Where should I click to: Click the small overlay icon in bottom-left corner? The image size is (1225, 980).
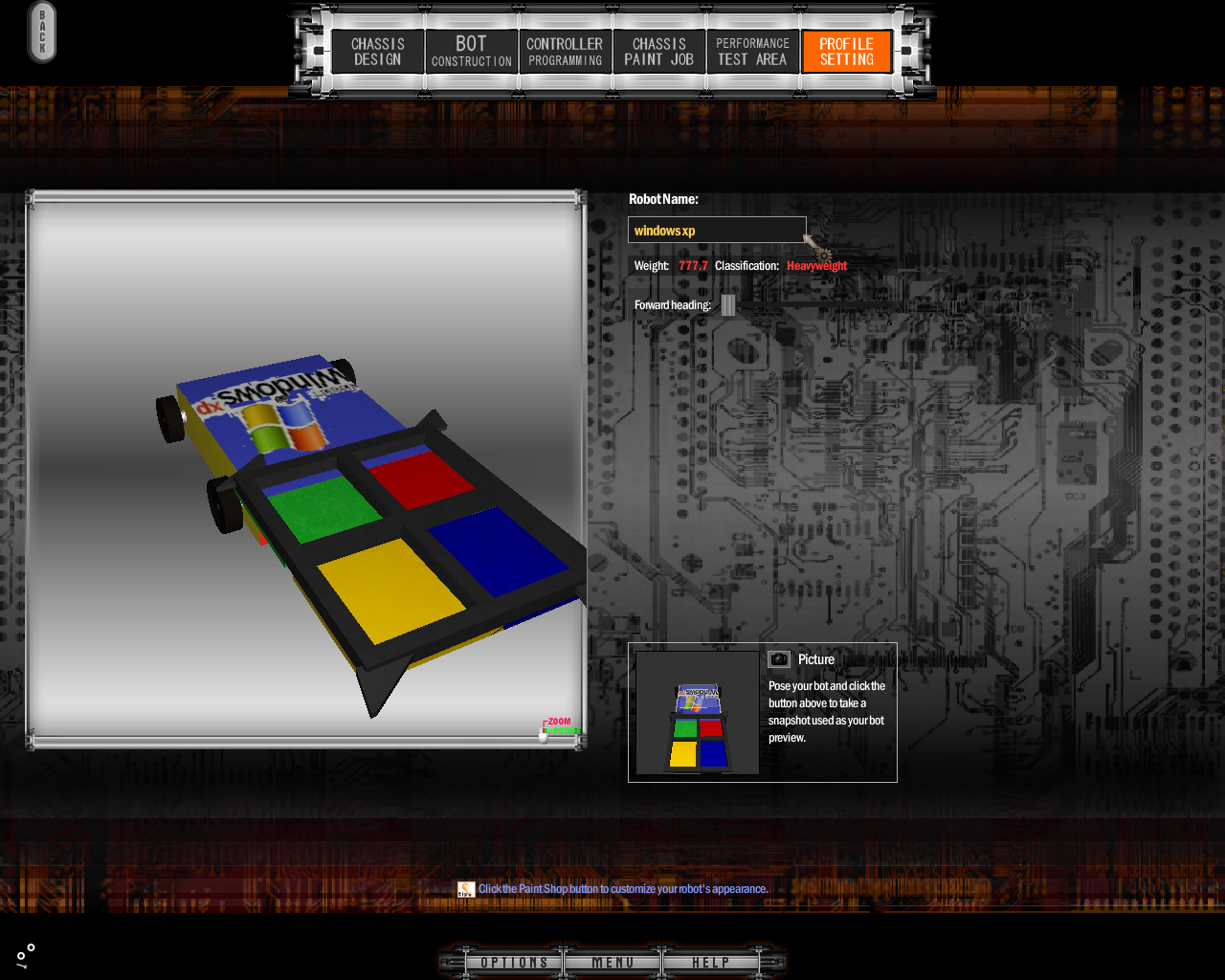tap(26, 955)
